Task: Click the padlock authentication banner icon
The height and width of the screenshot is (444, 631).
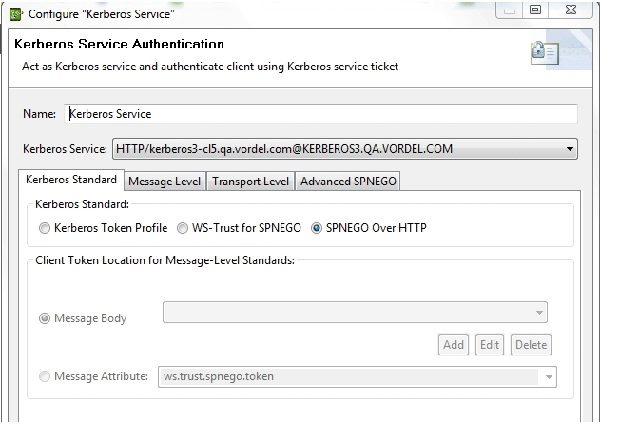Action: point(544,53)
